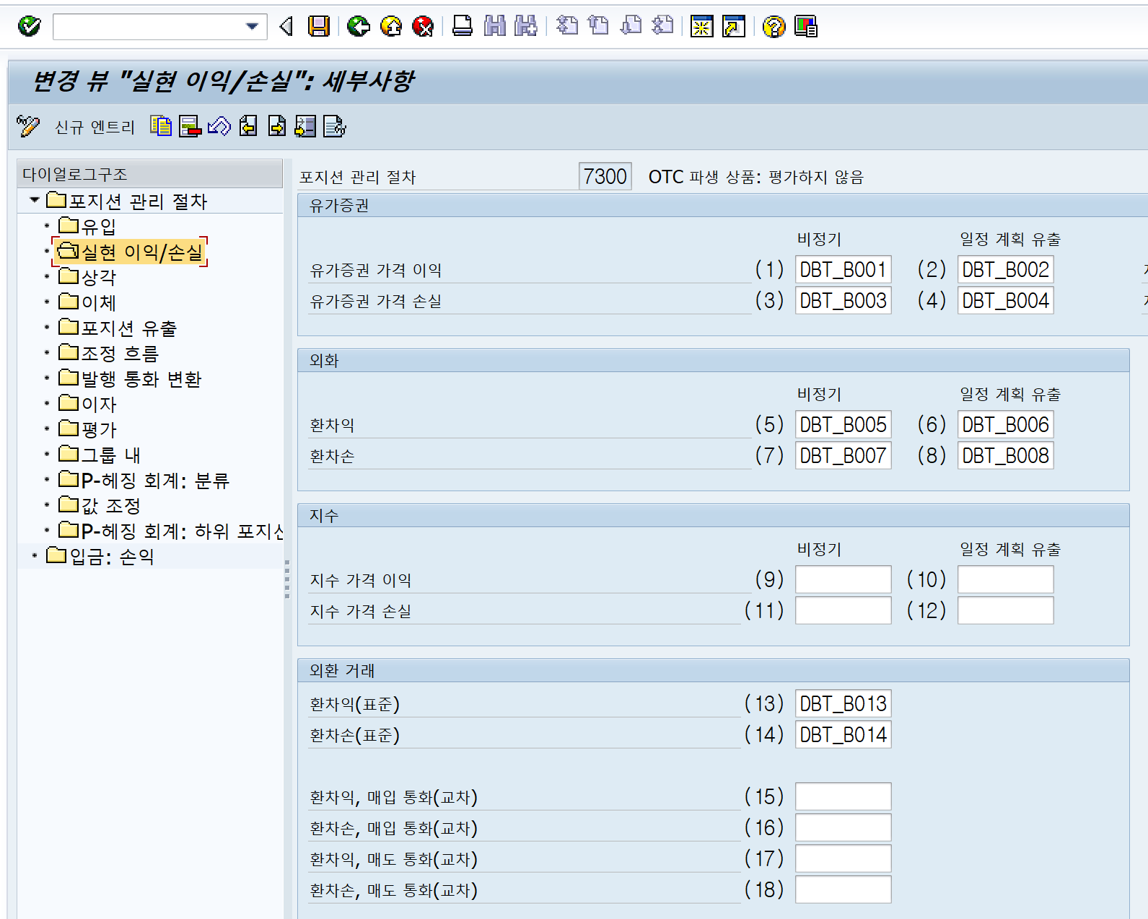Go to the last page icon
The height and width of the screenshot is (919, 1148).
tap(663, 26)
